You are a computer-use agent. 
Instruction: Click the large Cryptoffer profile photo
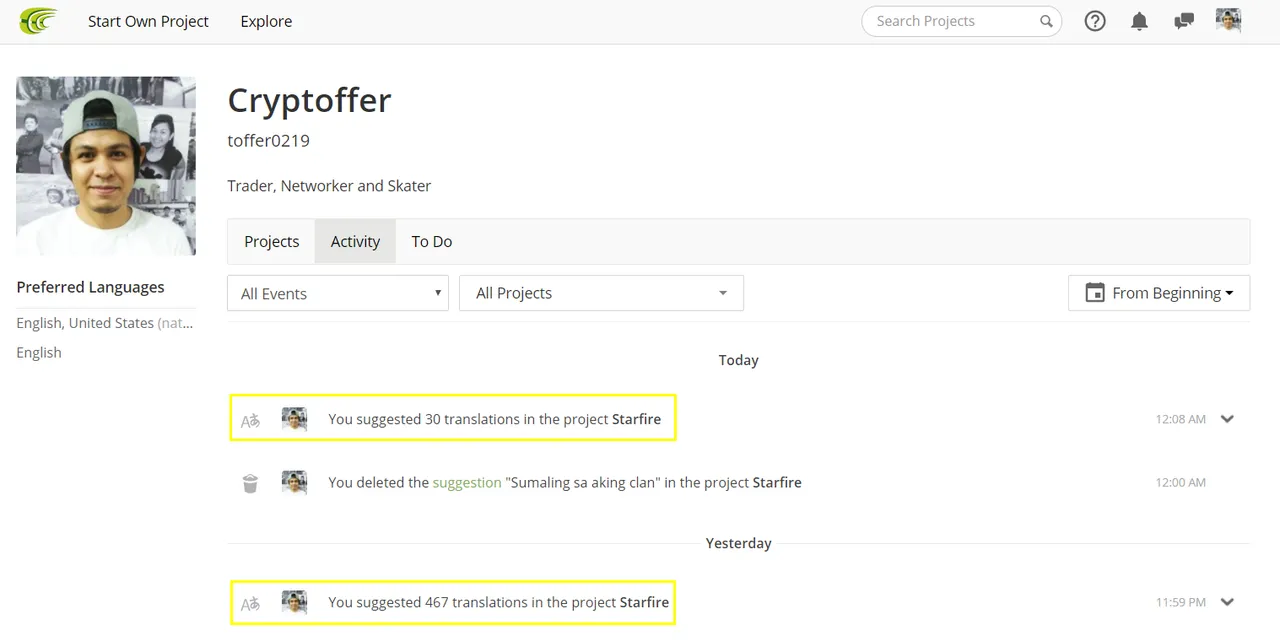tap(106, 166)
